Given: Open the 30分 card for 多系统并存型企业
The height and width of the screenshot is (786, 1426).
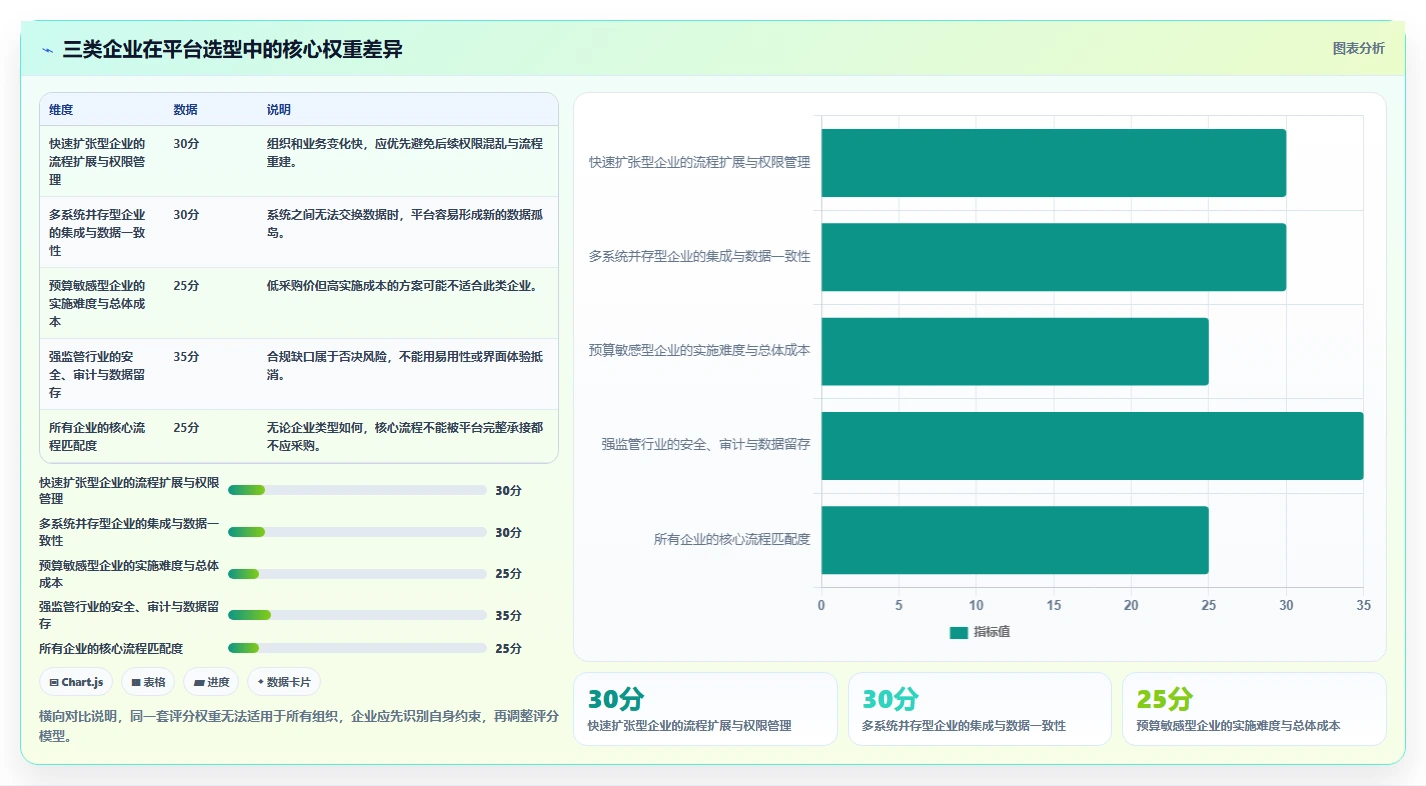Looking at the screenshot, I should point(980,709).
